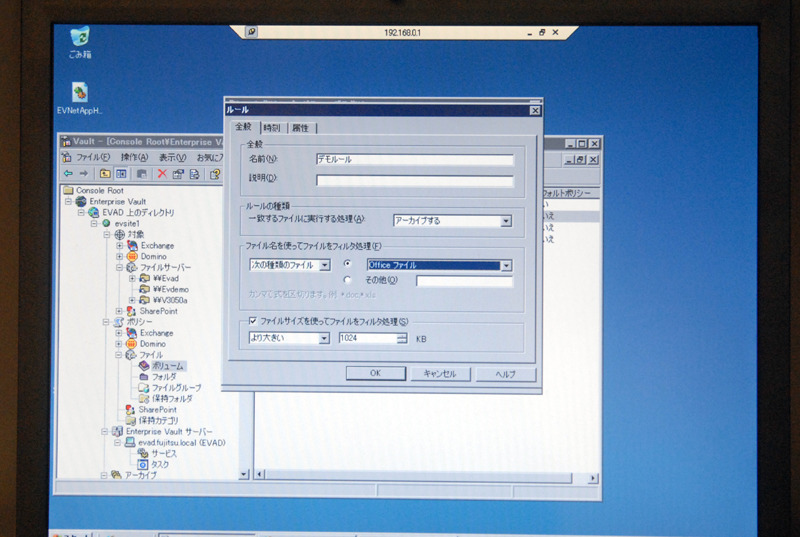This screenshot has height=537, width=800.
Task: Select the evad.fujitsu.local (EVAD) server node
Action: click(175, 443)
